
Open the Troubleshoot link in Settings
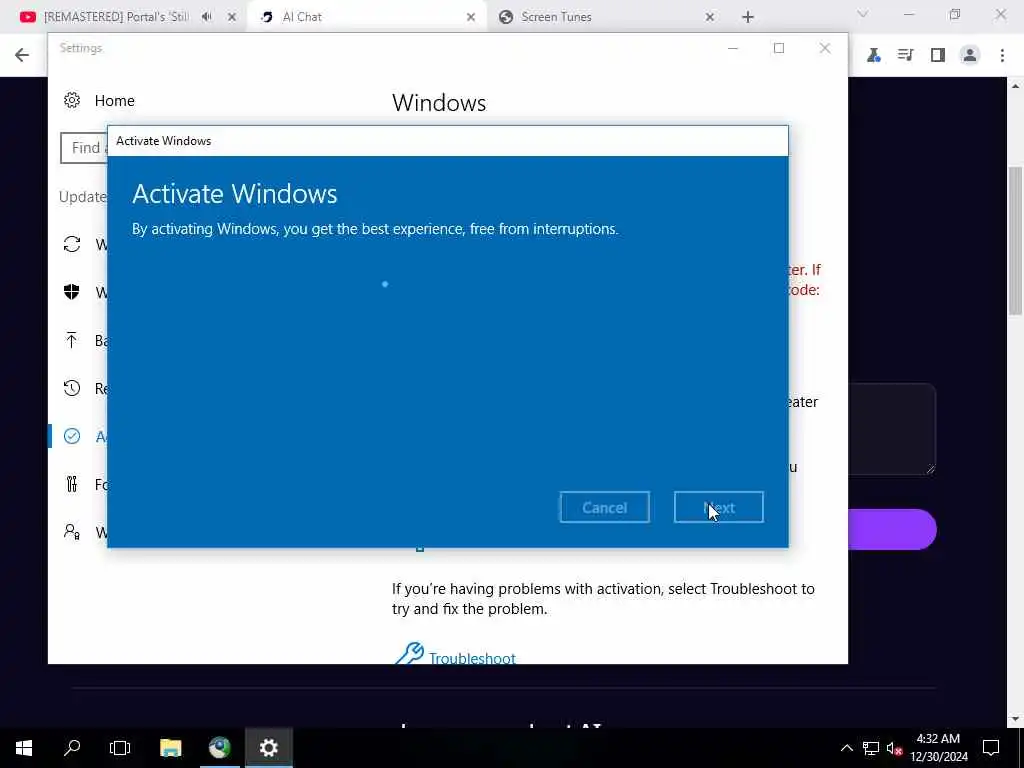(472, 657)
